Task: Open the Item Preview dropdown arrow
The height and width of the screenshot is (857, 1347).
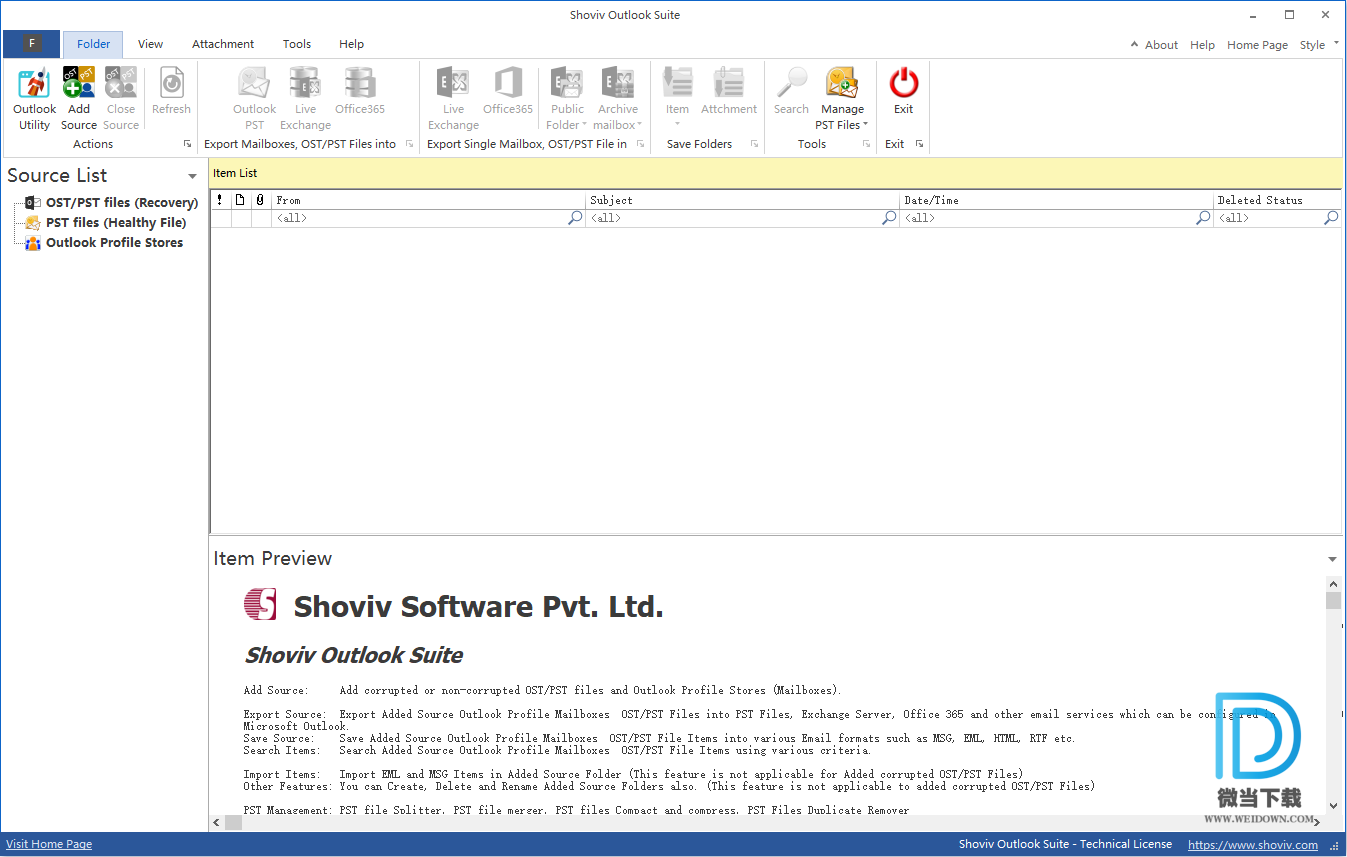Action: click(x=1332, y=560)
